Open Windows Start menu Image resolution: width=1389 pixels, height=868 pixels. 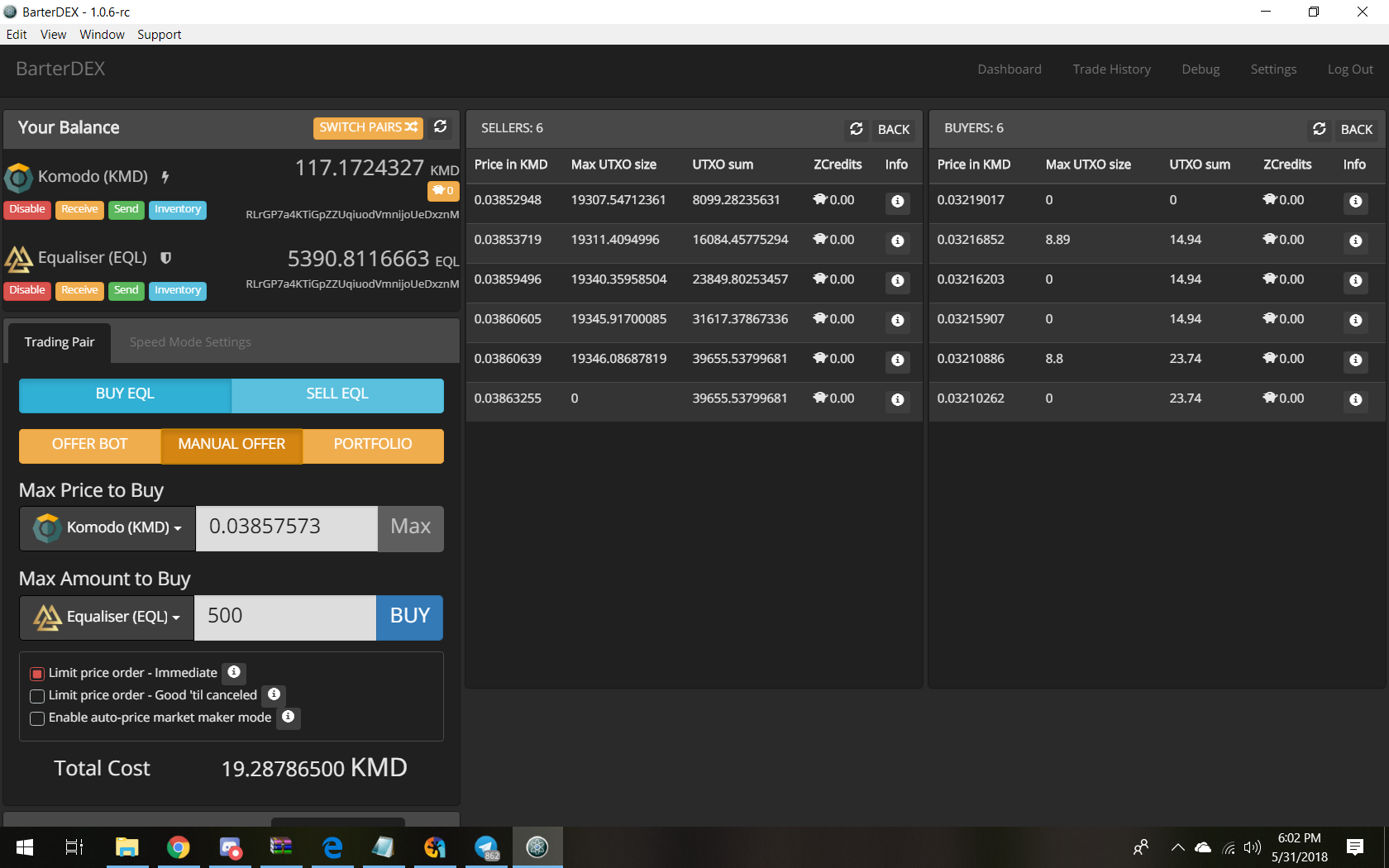[x=25, y=847]
